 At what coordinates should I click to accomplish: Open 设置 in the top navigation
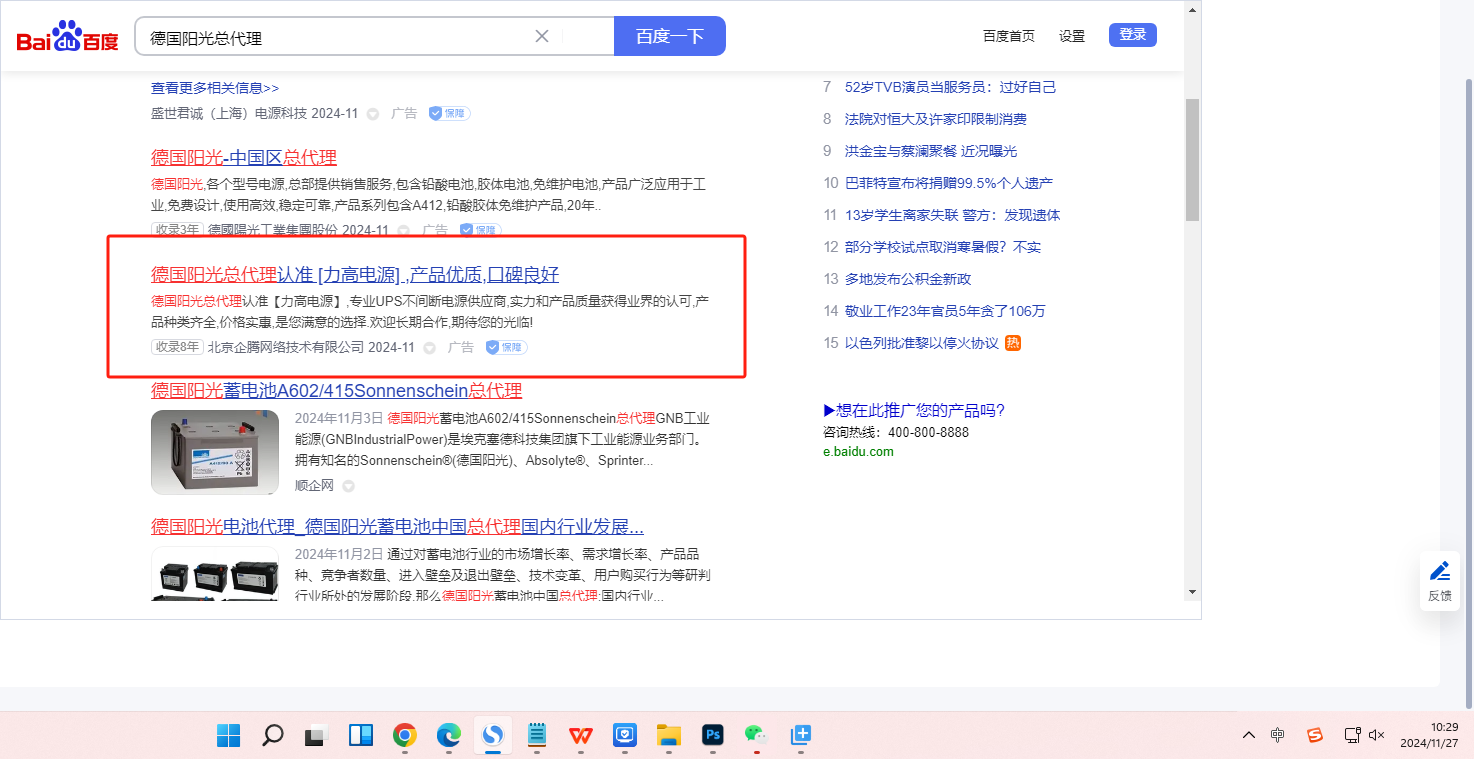pos(1072,36)
